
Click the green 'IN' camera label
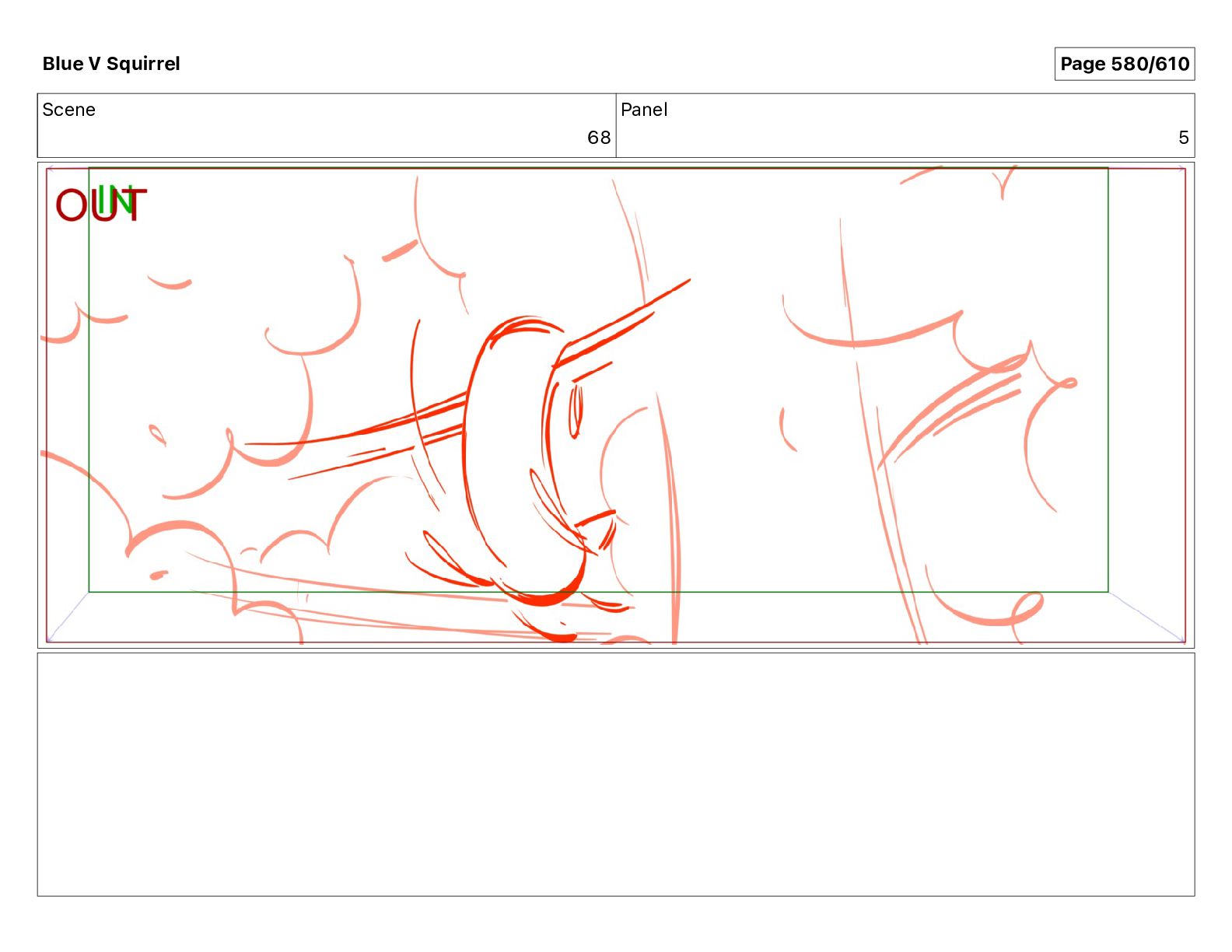116,200
